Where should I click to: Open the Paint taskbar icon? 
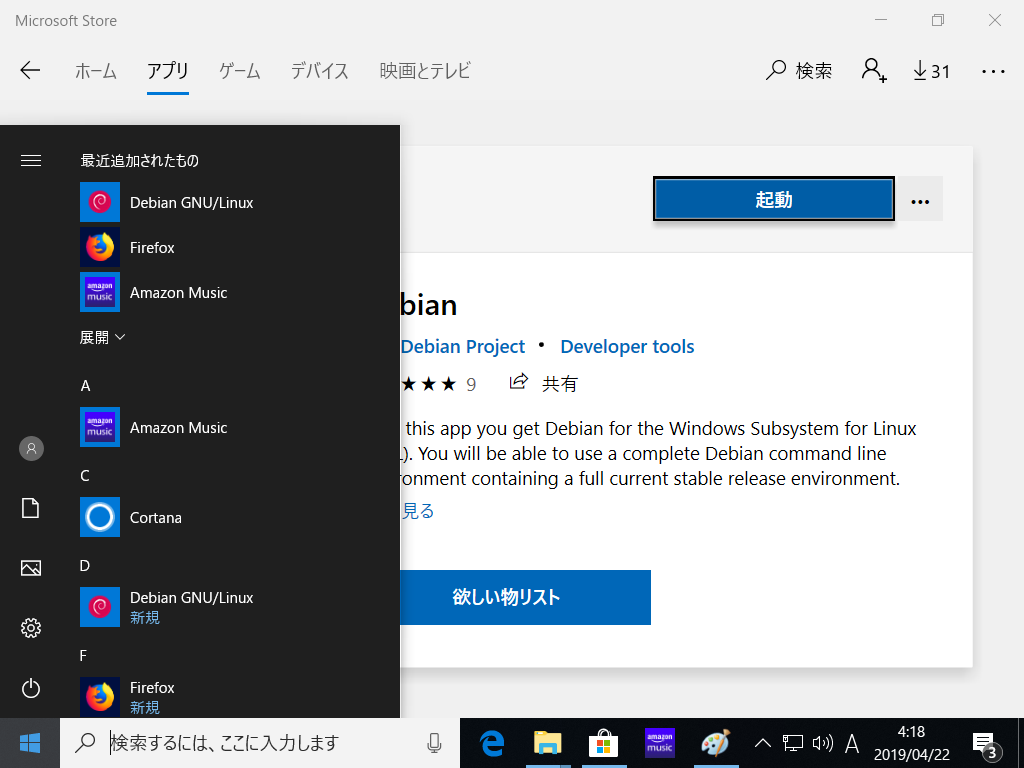pos(716,743)
